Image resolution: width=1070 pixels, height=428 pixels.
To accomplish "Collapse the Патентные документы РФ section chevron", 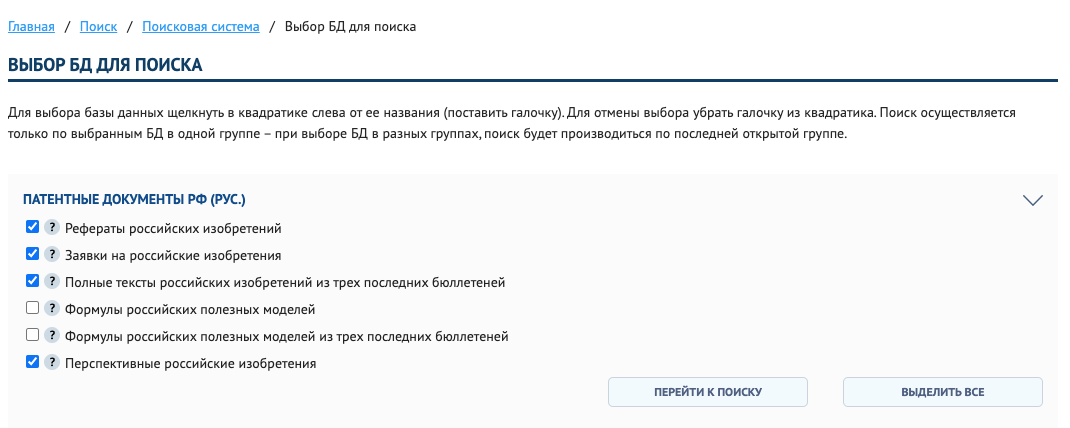I will pyautogui.click(x=1033, y=200).
